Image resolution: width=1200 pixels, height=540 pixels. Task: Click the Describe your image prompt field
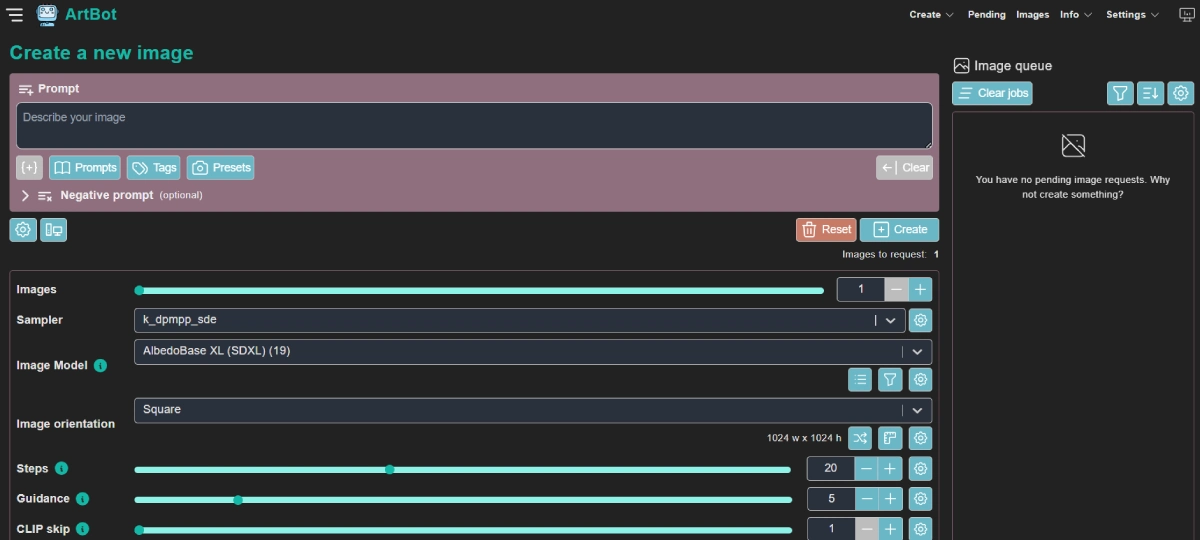(474, 126)
